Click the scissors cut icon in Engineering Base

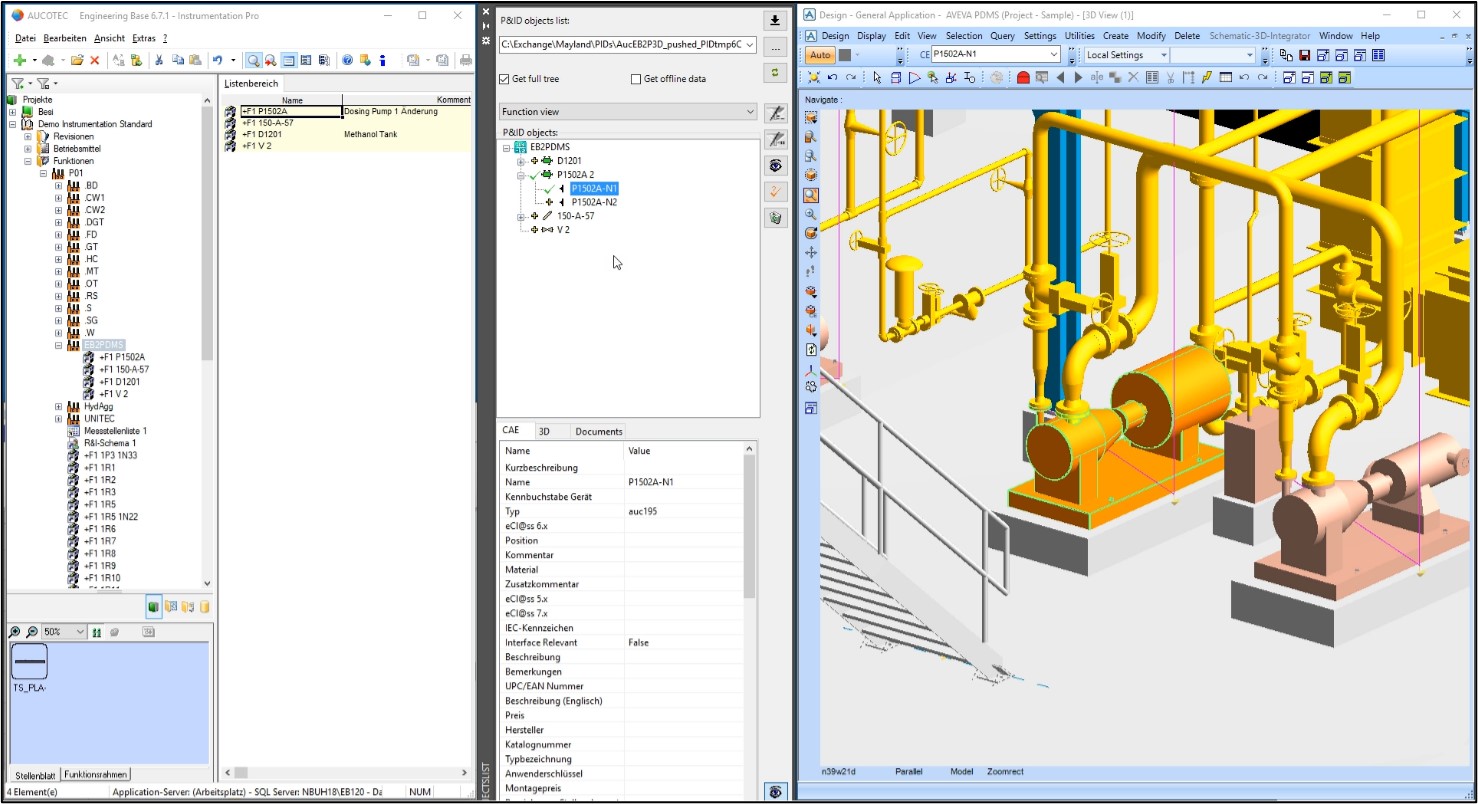158,60
